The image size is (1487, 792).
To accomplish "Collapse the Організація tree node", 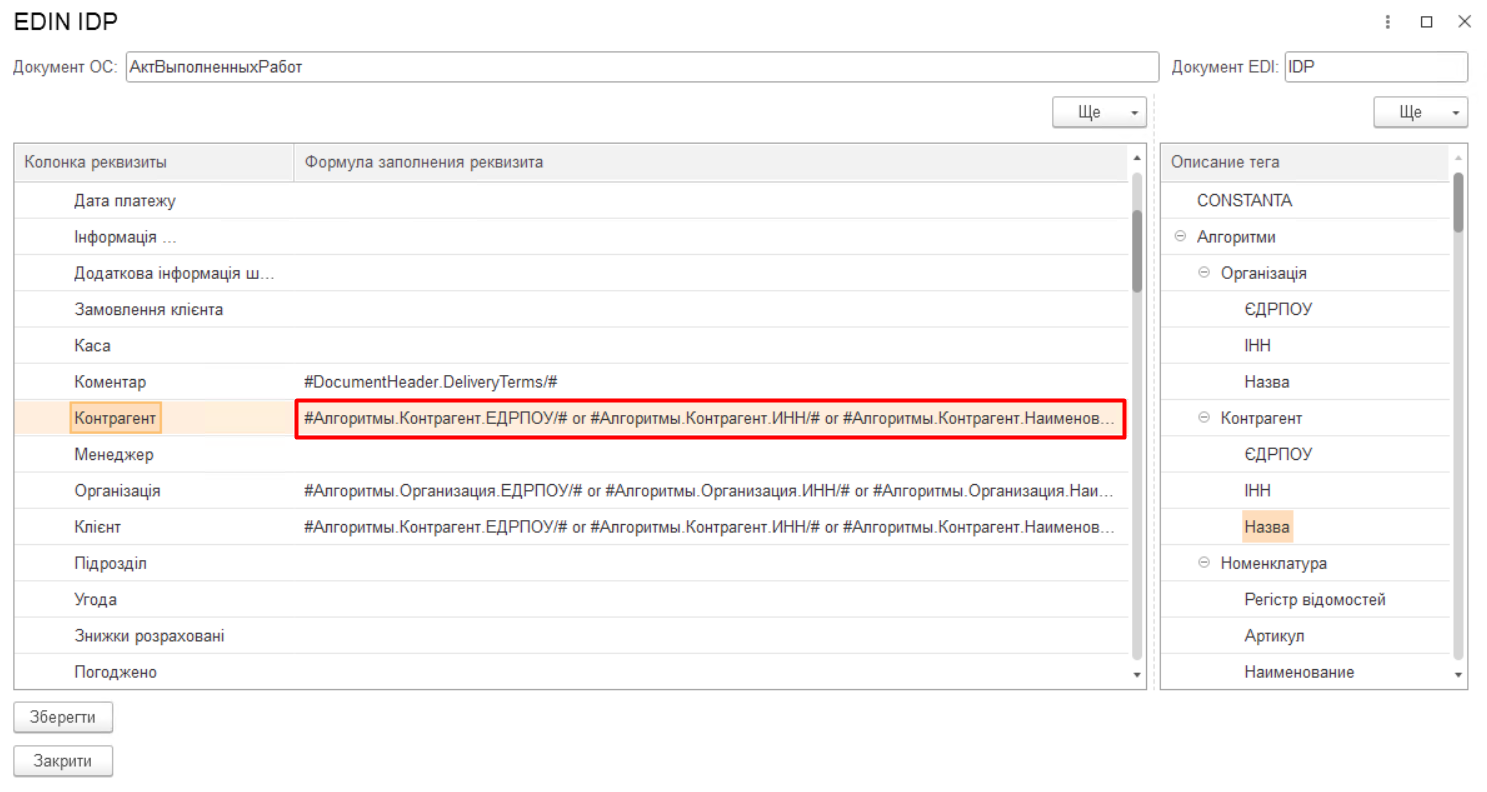I will [1204, 273].
